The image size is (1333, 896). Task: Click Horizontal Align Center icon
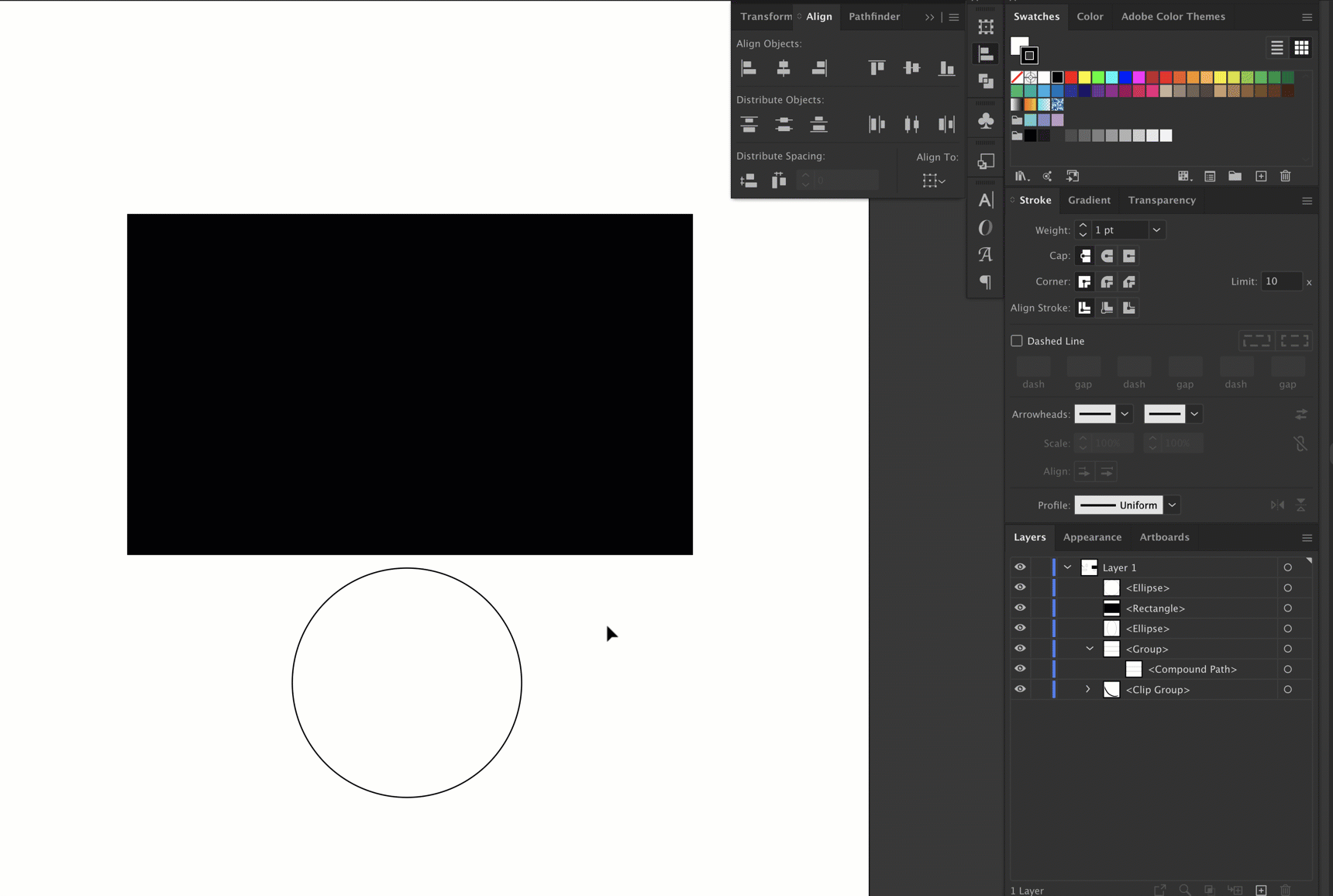784,68
